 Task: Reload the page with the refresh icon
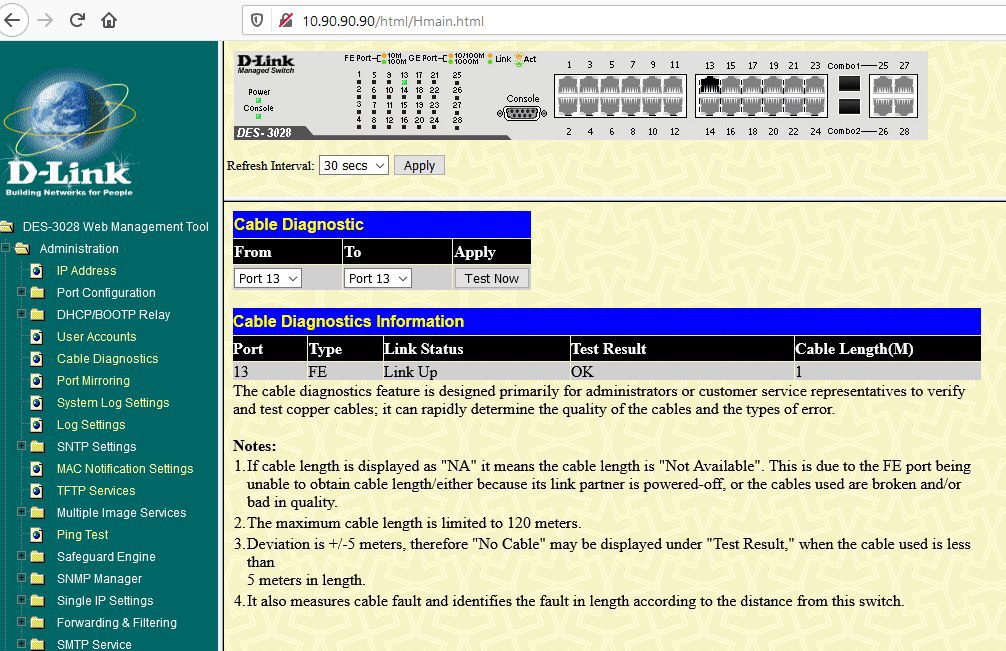click(x=77, y=21)
